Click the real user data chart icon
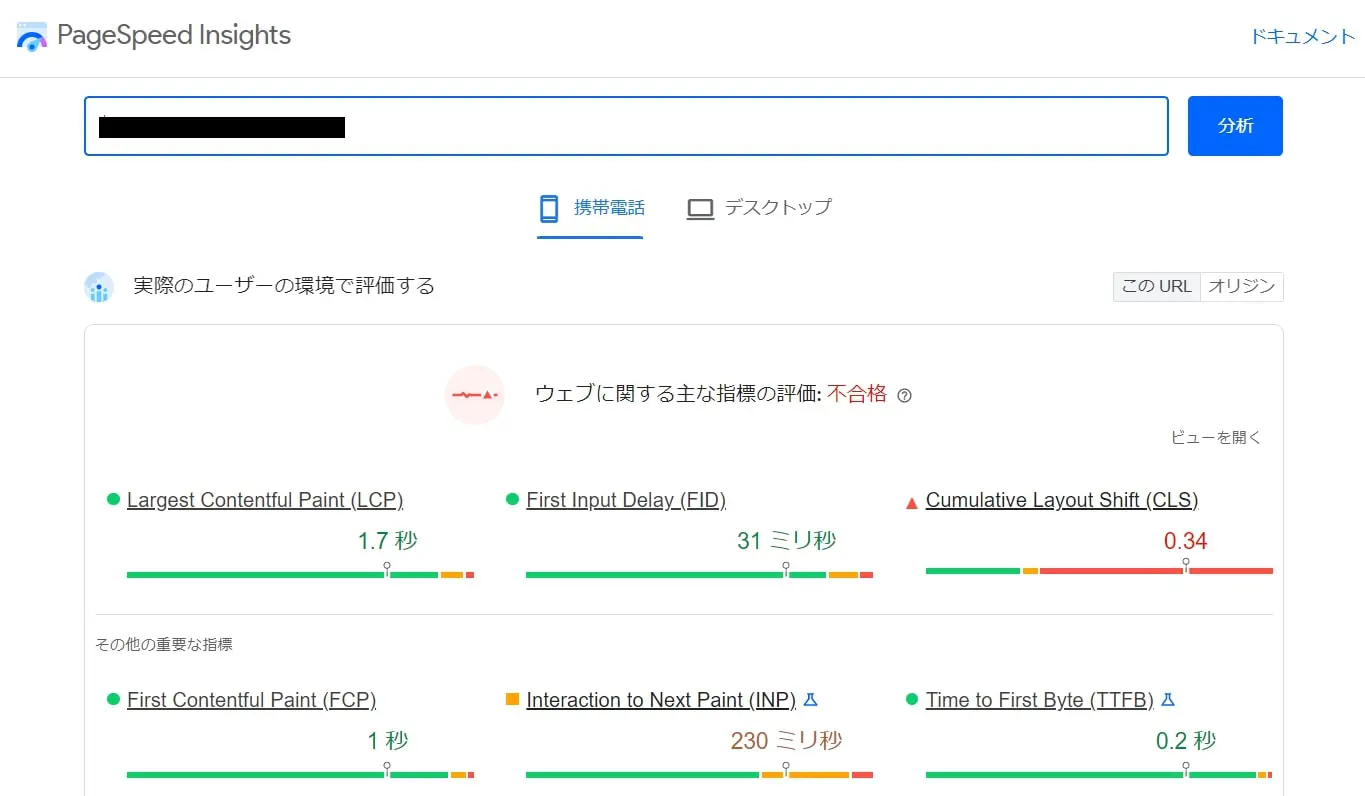Image resolution: width=1365 pixels, height=796 pixels. 99,287
